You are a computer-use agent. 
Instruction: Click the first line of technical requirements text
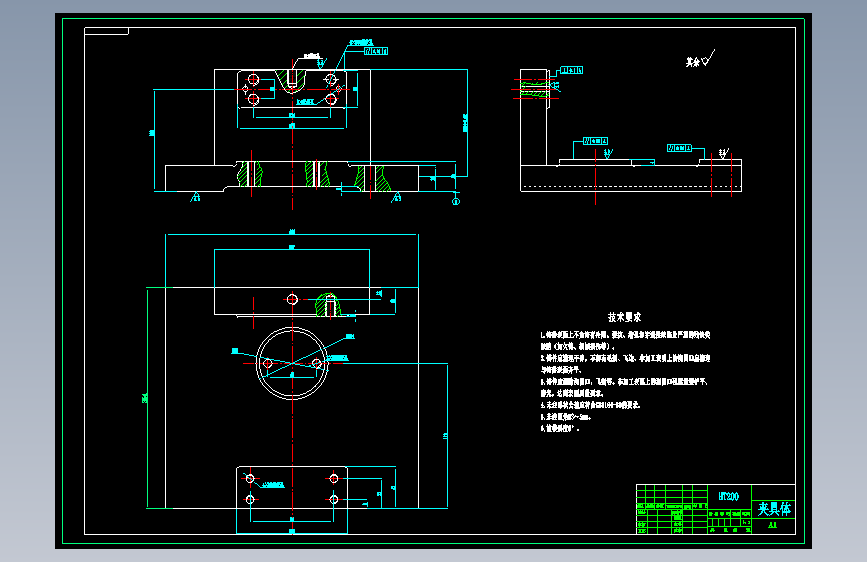625,335
